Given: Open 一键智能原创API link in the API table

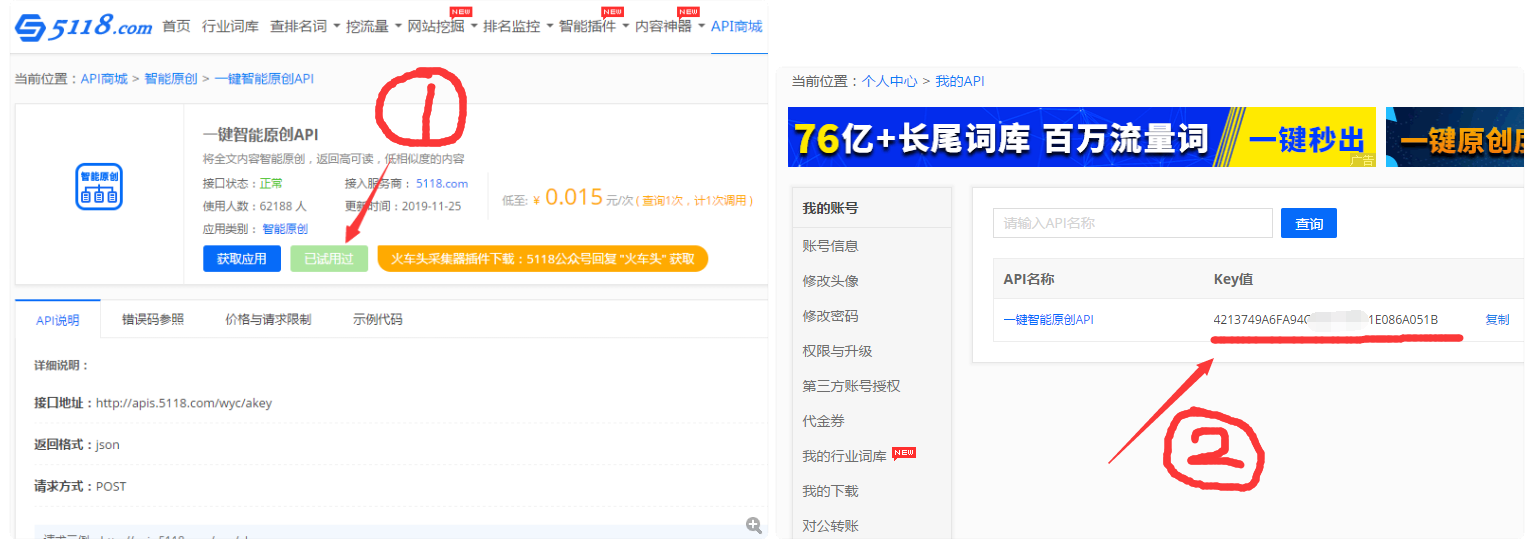Looking at the screenshot, I should click(x=1048, y=320).
